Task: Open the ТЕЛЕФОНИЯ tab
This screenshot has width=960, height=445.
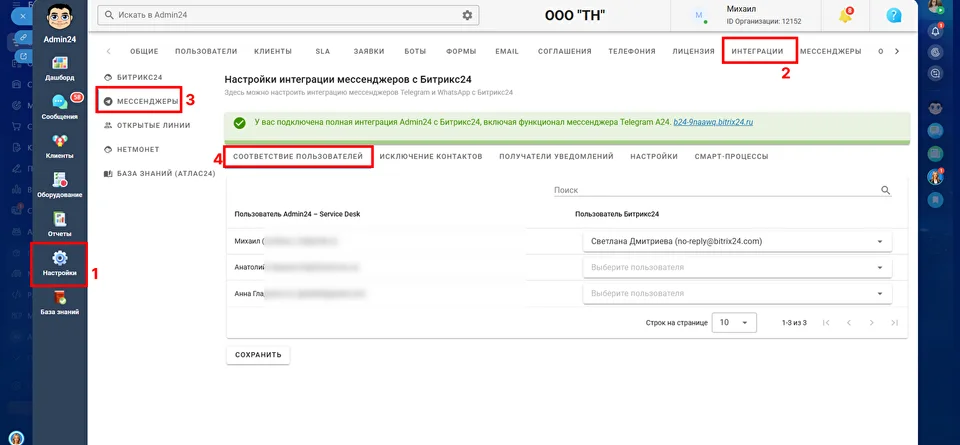Action: tap(632, 51)
